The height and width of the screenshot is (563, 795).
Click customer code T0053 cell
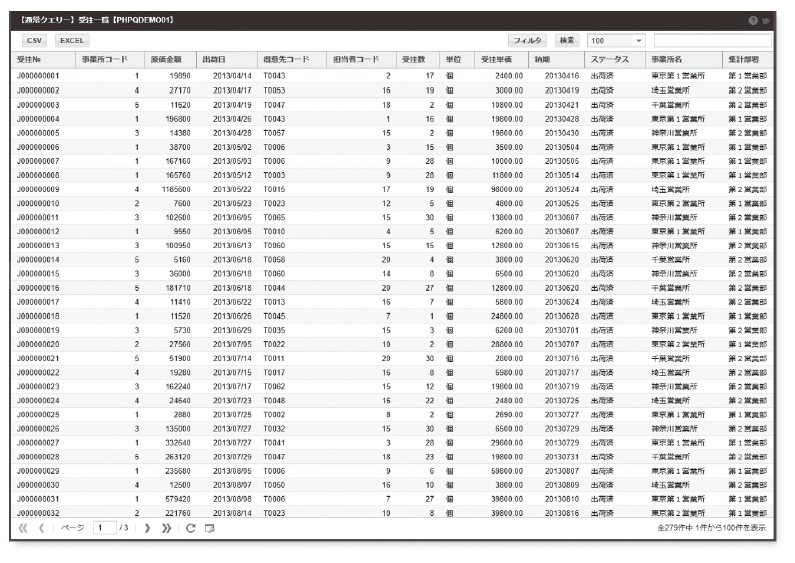274,90
